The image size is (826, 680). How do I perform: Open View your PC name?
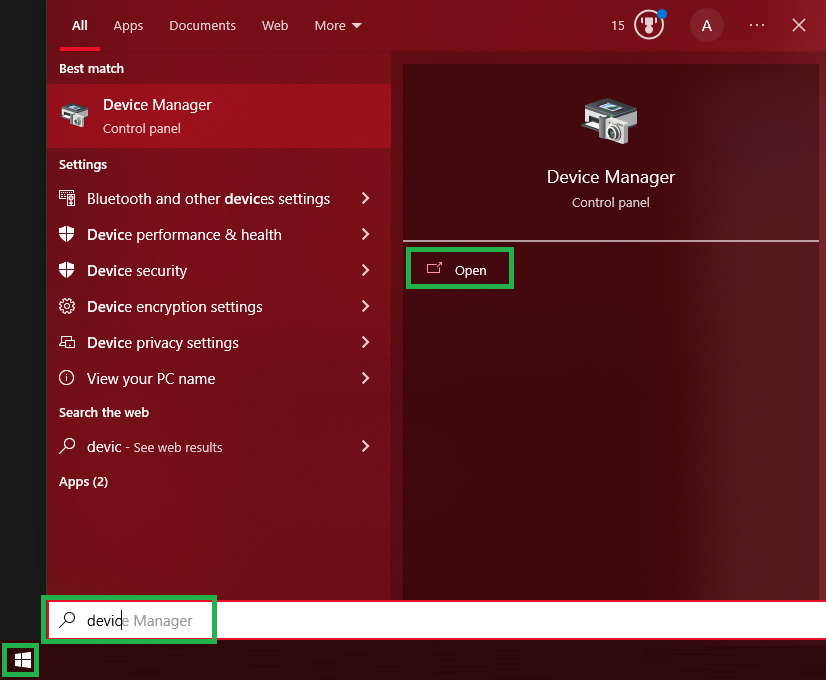[x=219, y=378]
